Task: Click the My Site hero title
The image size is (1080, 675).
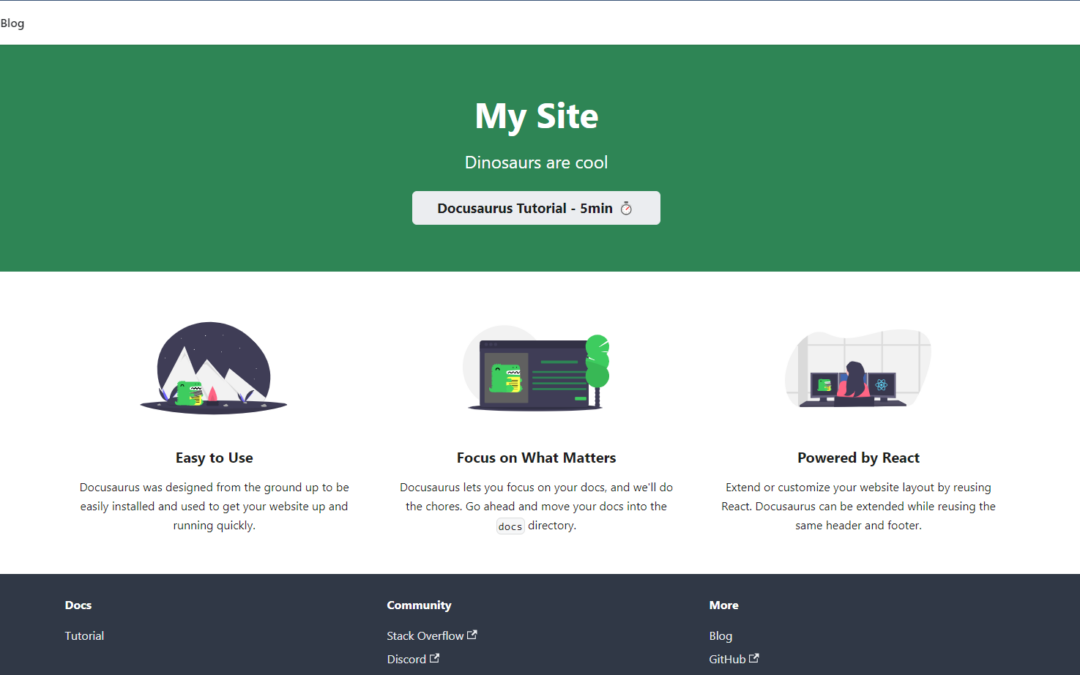Action: pyautogui.click(x=536, y=117)
